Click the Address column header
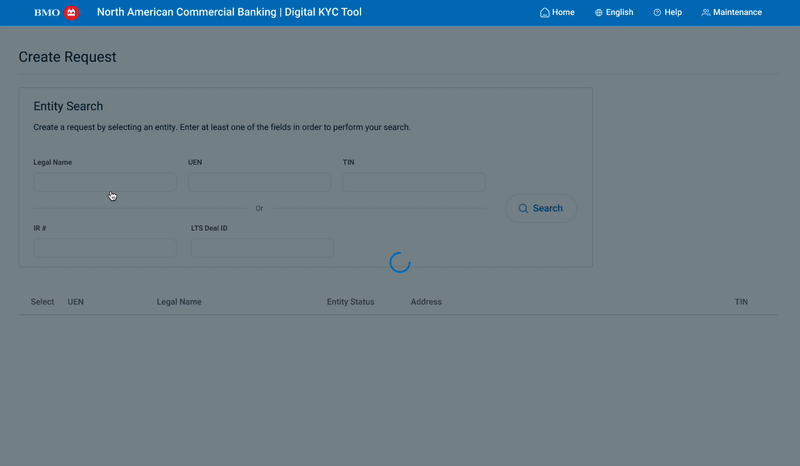Screen dimensions: 800x466 pyautogui.click(x=426, y=302)
